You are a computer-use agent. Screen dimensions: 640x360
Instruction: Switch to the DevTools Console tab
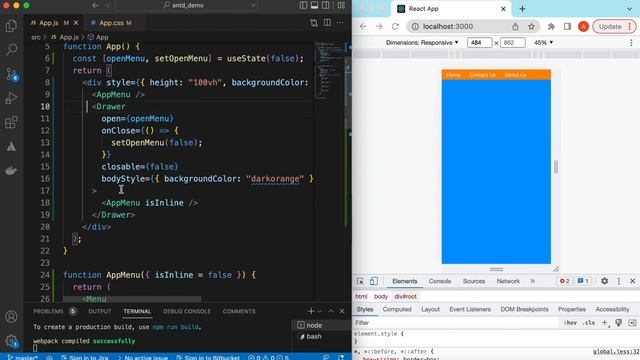coord(440,281)
